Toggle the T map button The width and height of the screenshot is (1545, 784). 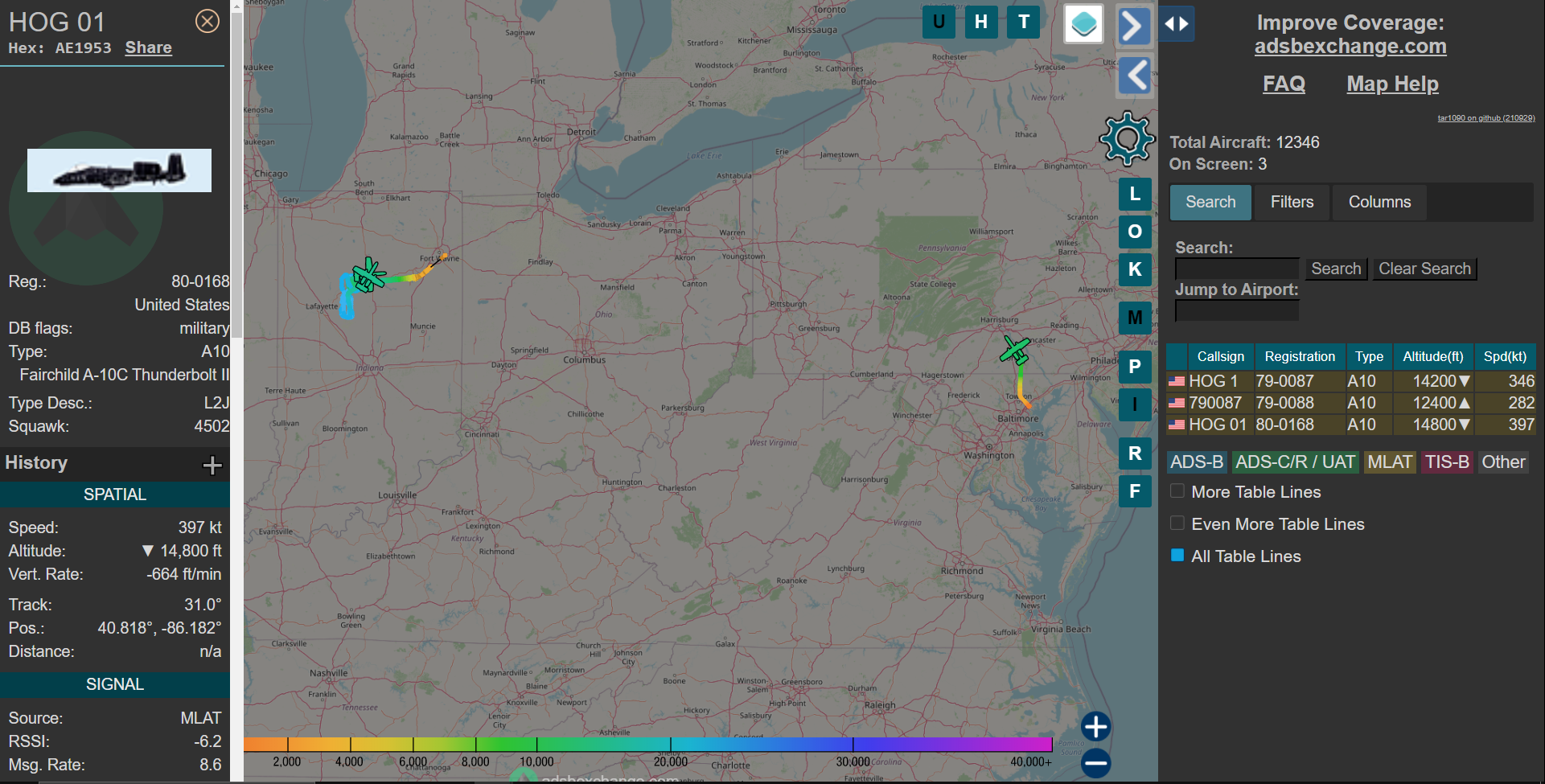1024,22
